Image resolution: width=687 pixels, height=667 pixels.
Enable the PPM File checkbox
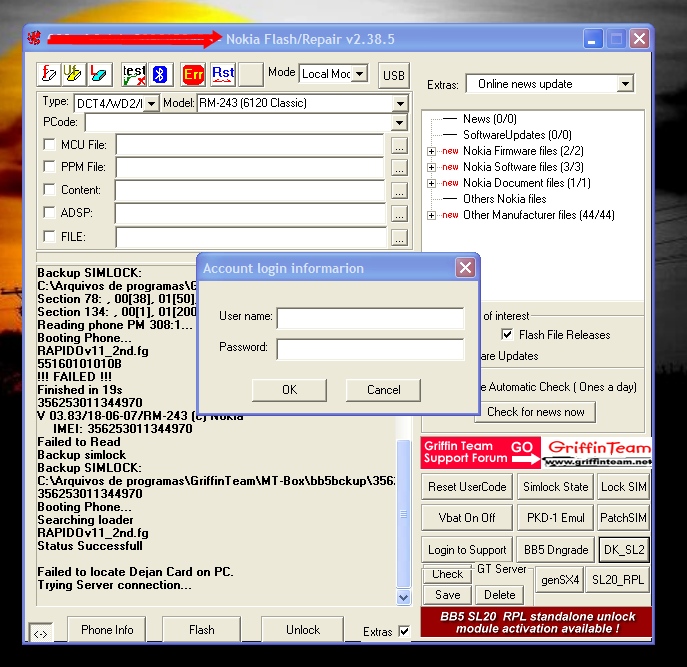[50, 167]
